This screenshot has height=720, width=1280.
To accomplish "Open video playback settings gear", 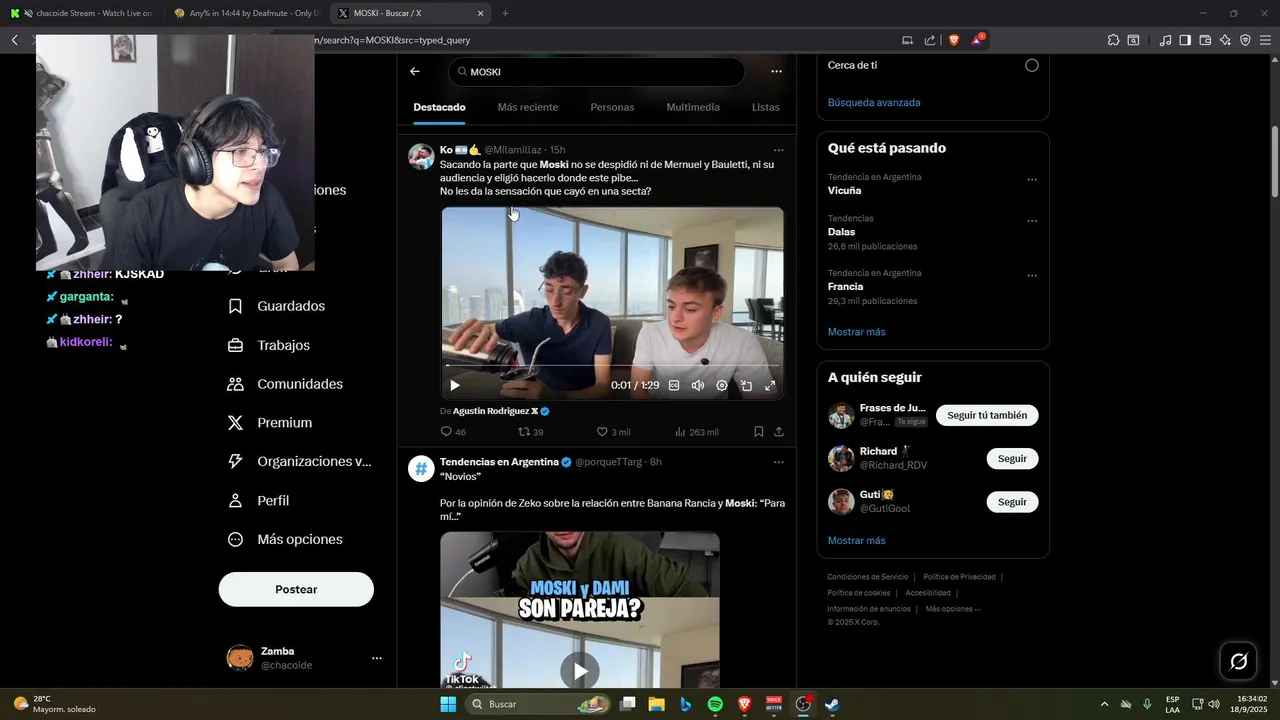I will tap(722, 385).
